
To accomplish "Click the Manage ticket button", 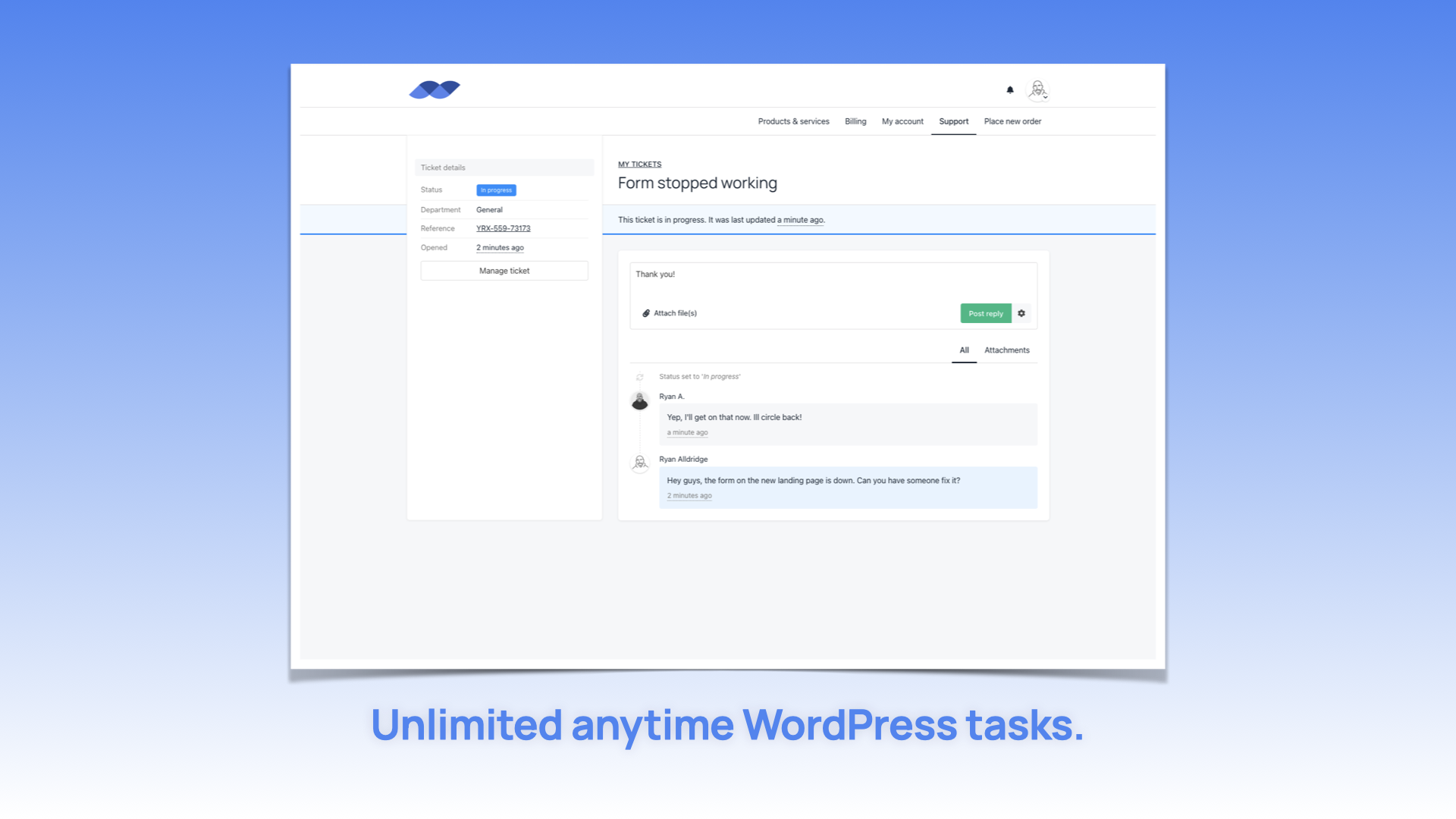I will [x=504, y=271].
